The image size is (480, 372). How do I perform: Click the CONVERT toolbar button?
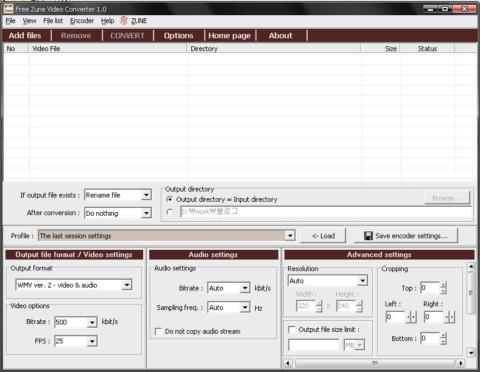click(x=127, y=36)
